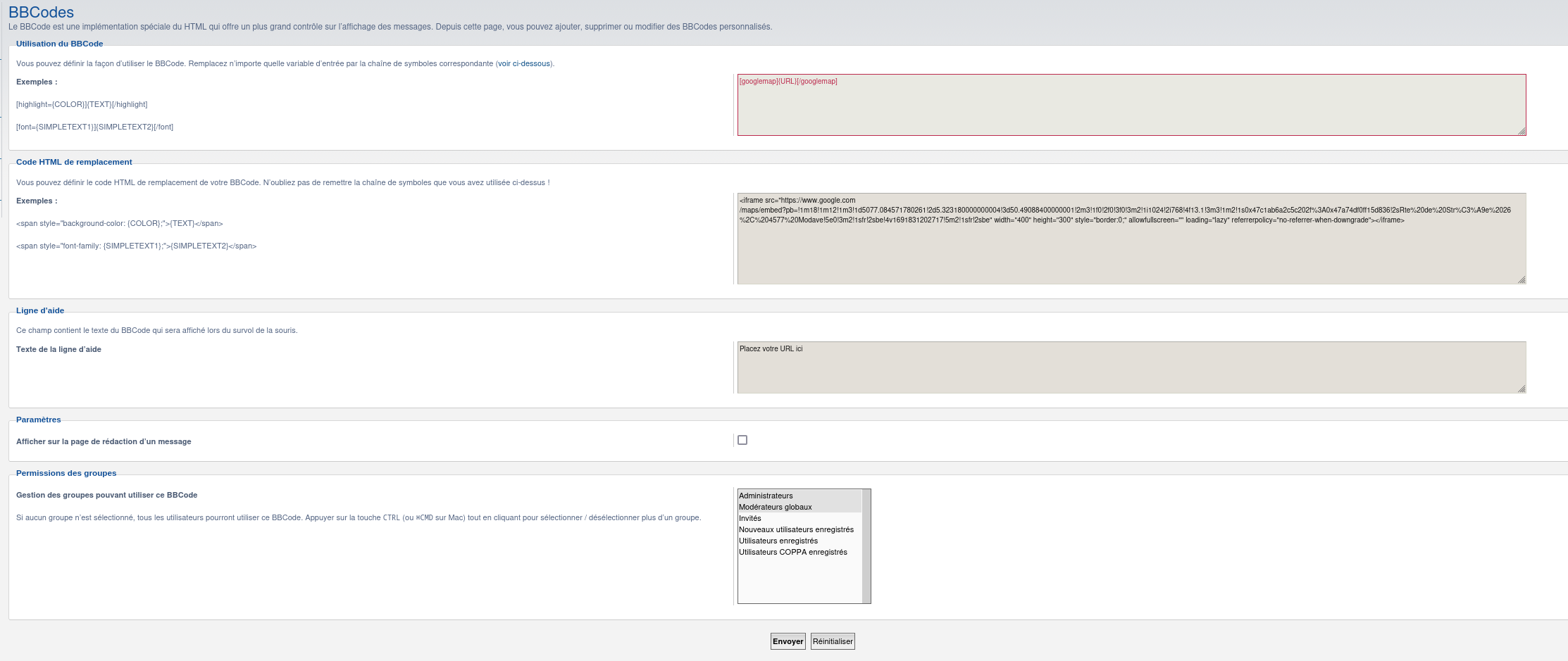Focus the 'Placez votre URL ici' help text field
This screenshot has height=661, width=1568.
click(x=1131, y=367)
